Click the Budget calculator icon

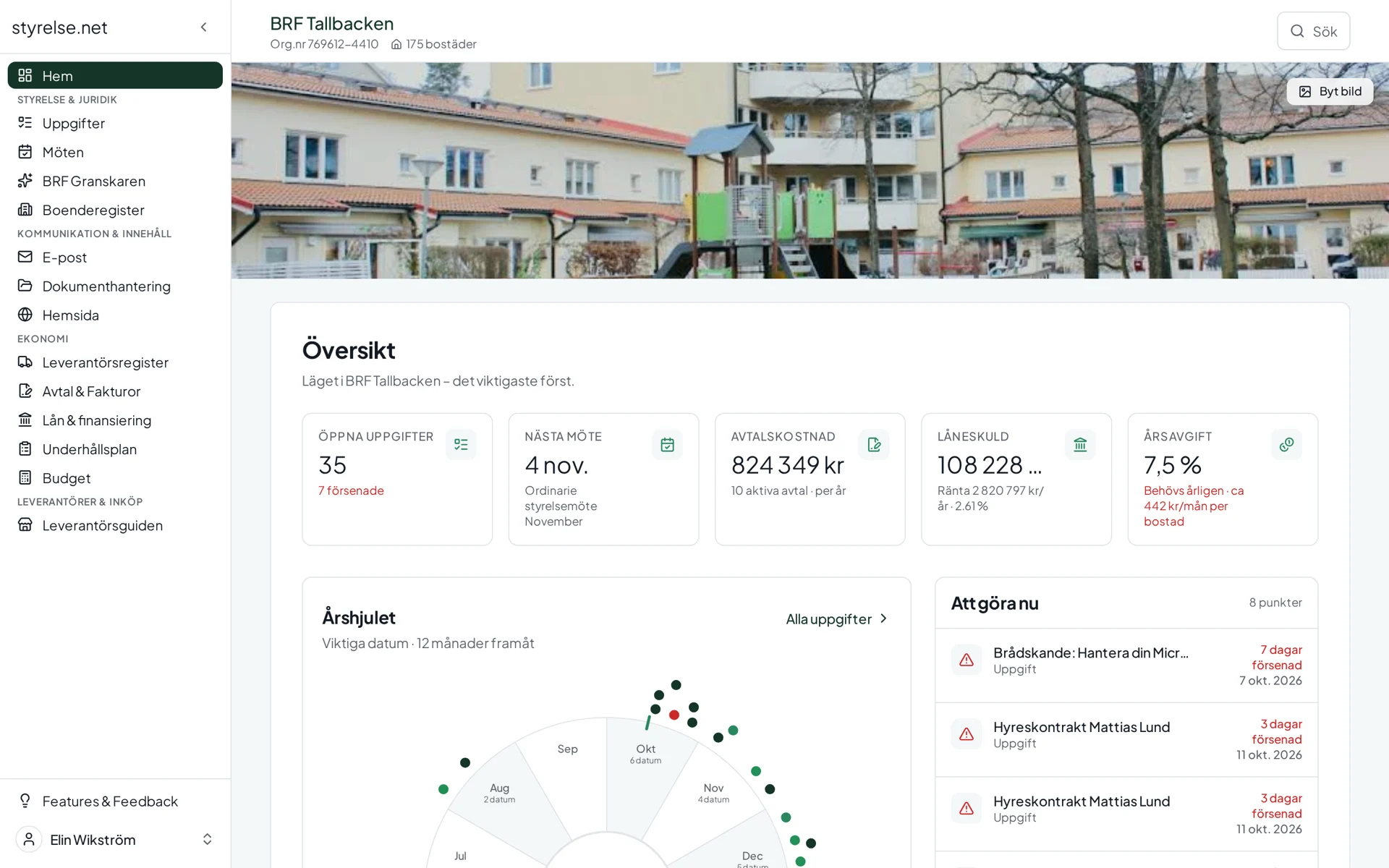pos(25,477)
